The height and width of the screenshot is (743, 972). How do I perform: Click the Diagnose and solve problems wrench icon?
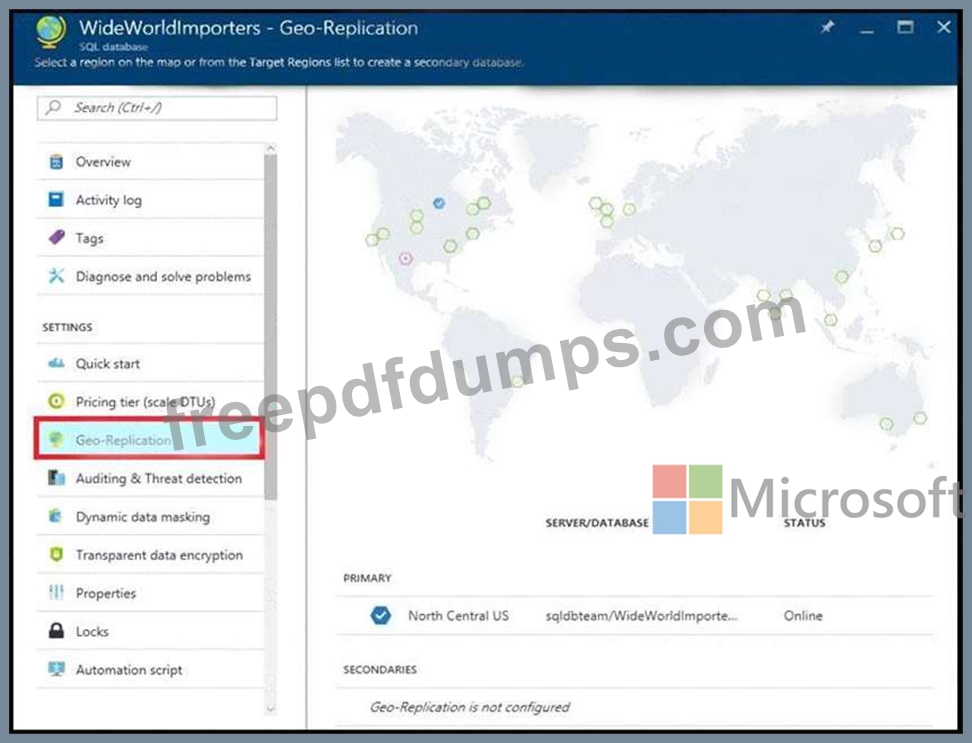[x=56, y=276]
